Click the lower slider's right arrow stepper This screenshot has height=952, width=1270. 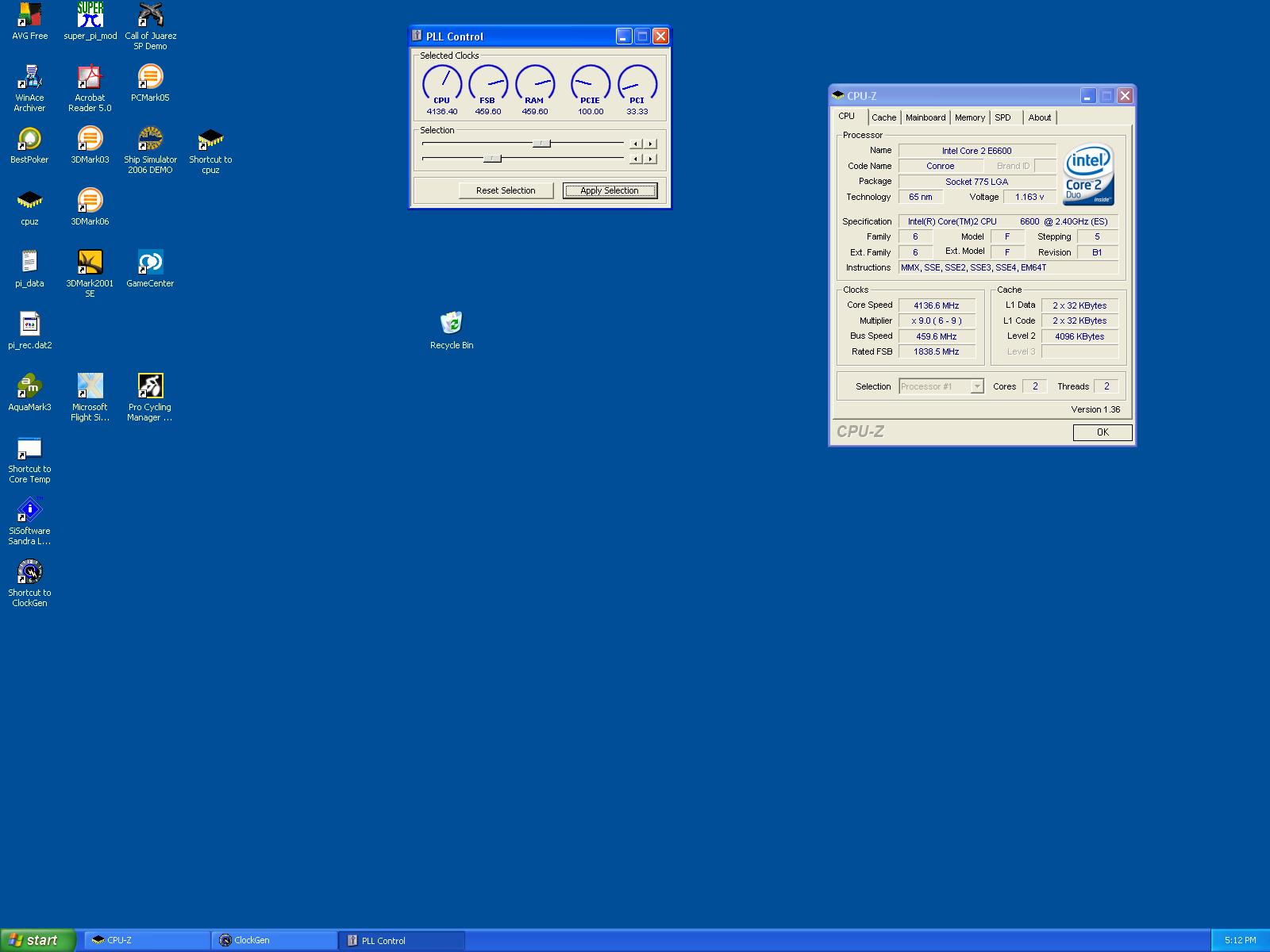650,159
